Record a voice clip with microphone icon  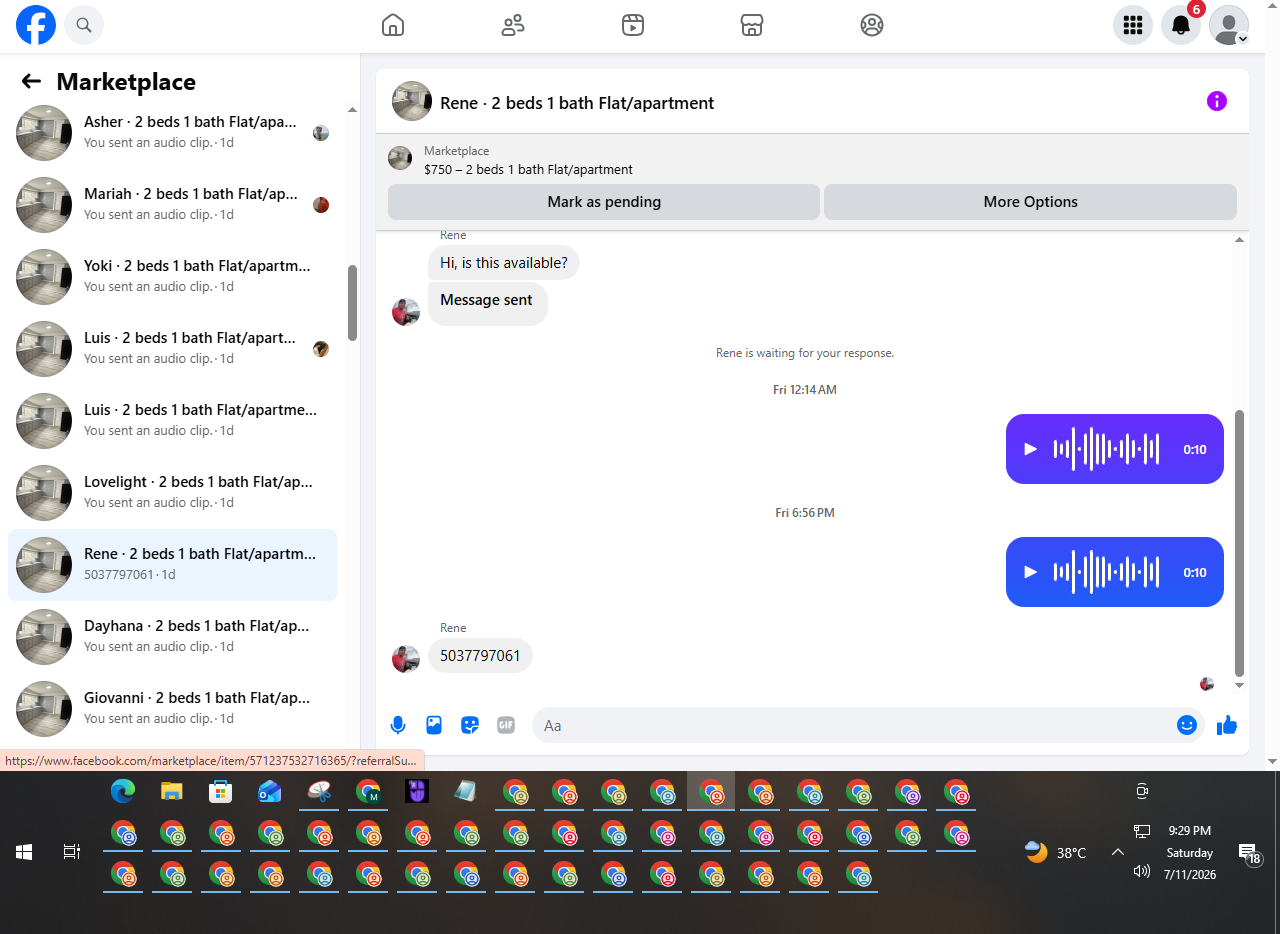pos(398,725)
